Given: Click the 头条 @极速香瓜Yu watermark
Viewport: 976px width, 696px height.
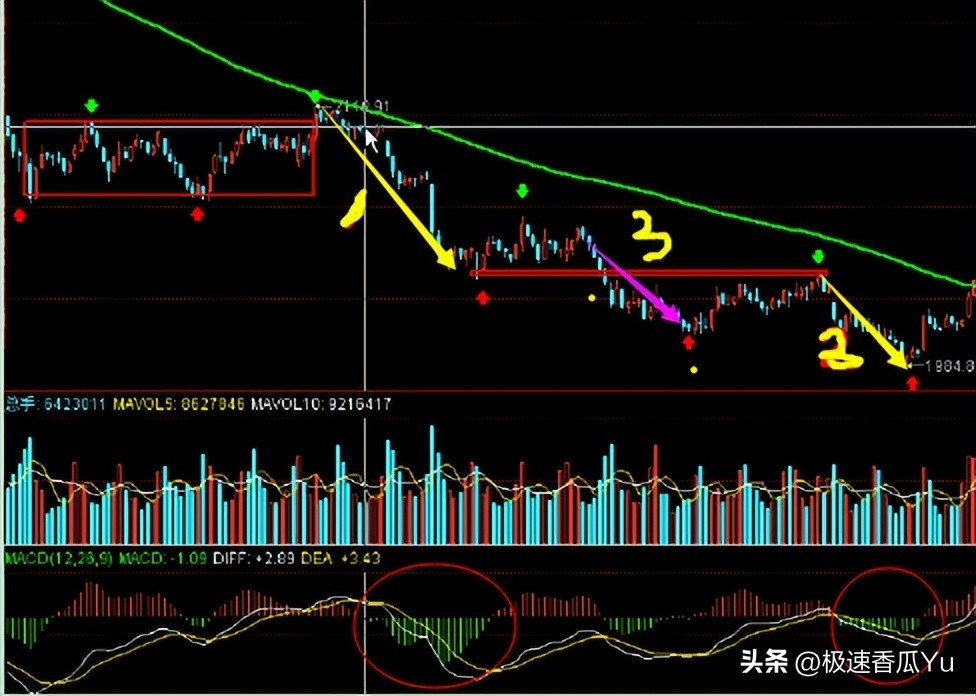Looking at the screenshot, I should point(846,661).
